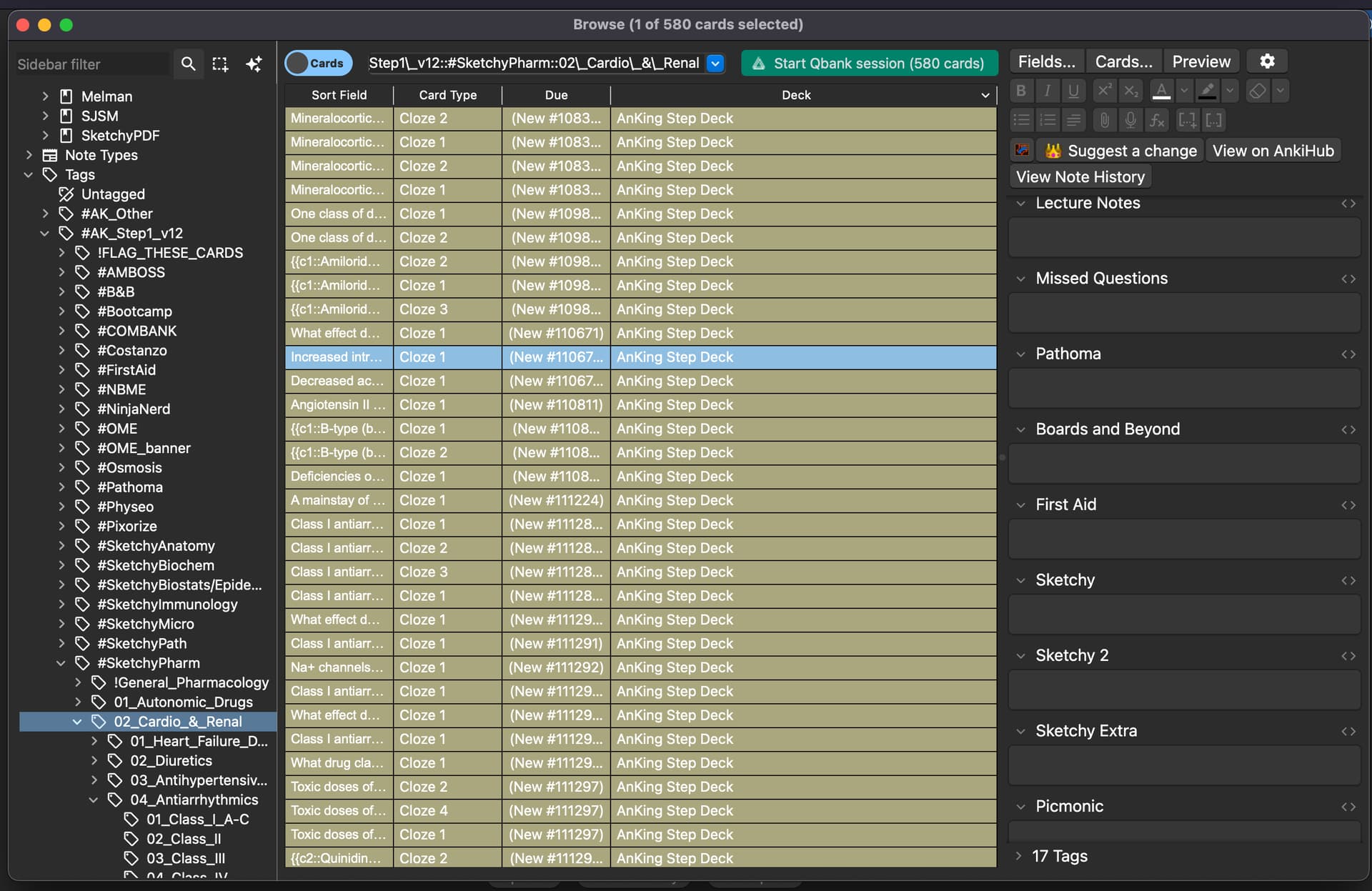Click the attach file paperclip icon
1372x891 pixels.
(x=1105, y=120)
